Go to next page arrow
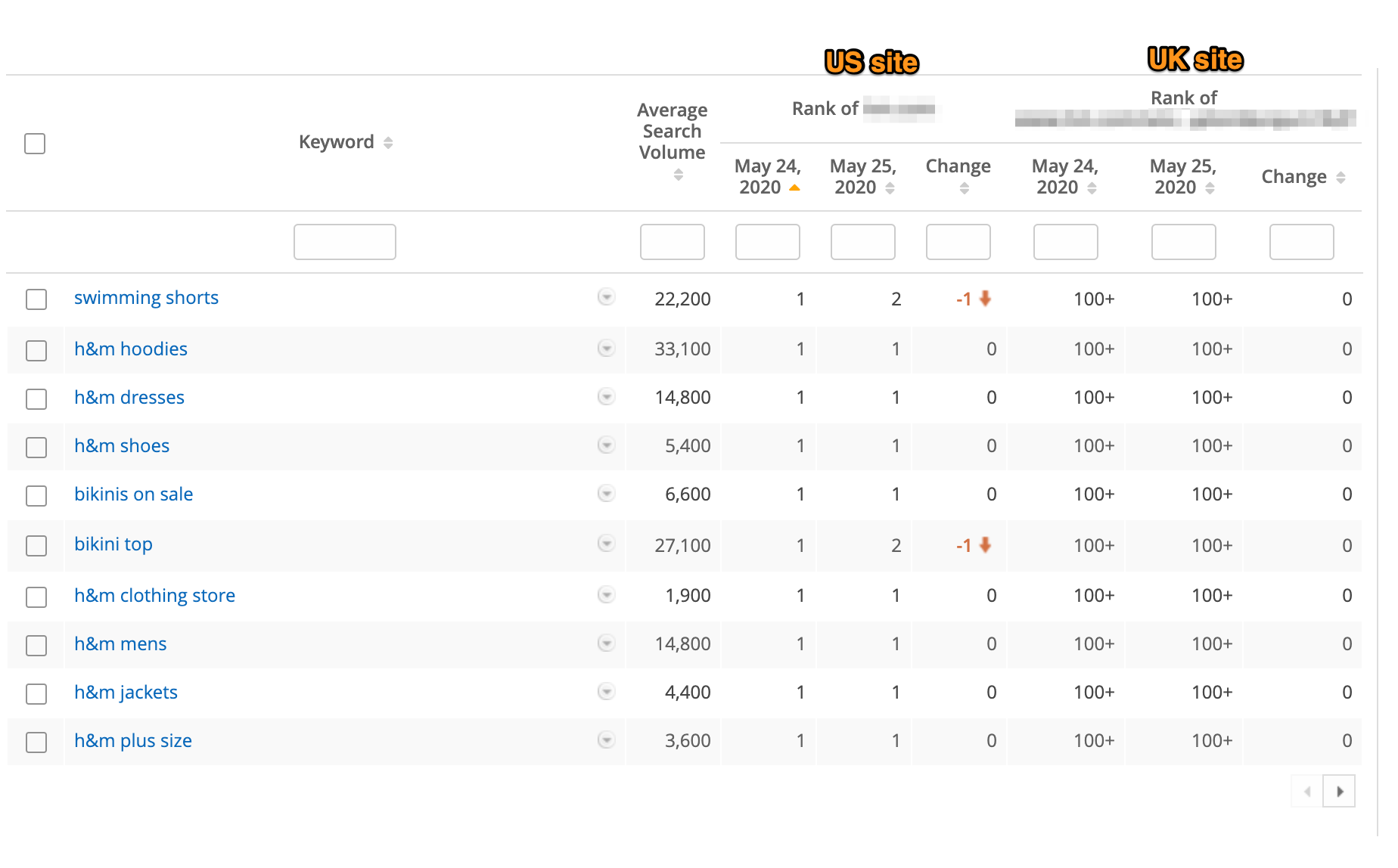This screenshot has width=1398, height=868. [1339, 792]
